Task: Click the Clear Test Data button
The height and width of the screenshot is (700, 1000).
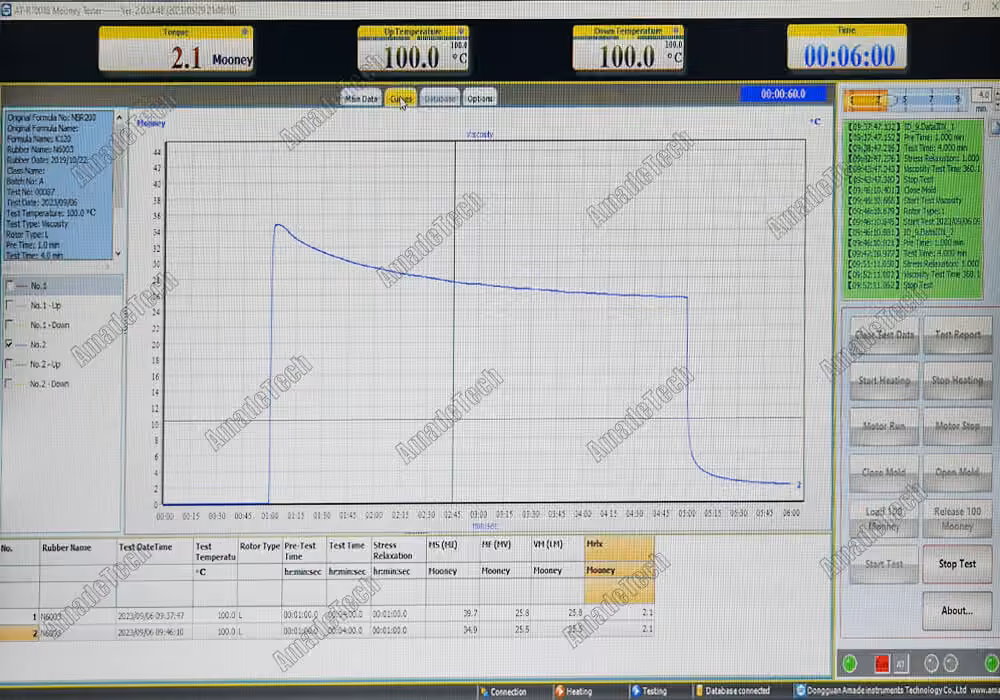Action: tap(884, 334)
